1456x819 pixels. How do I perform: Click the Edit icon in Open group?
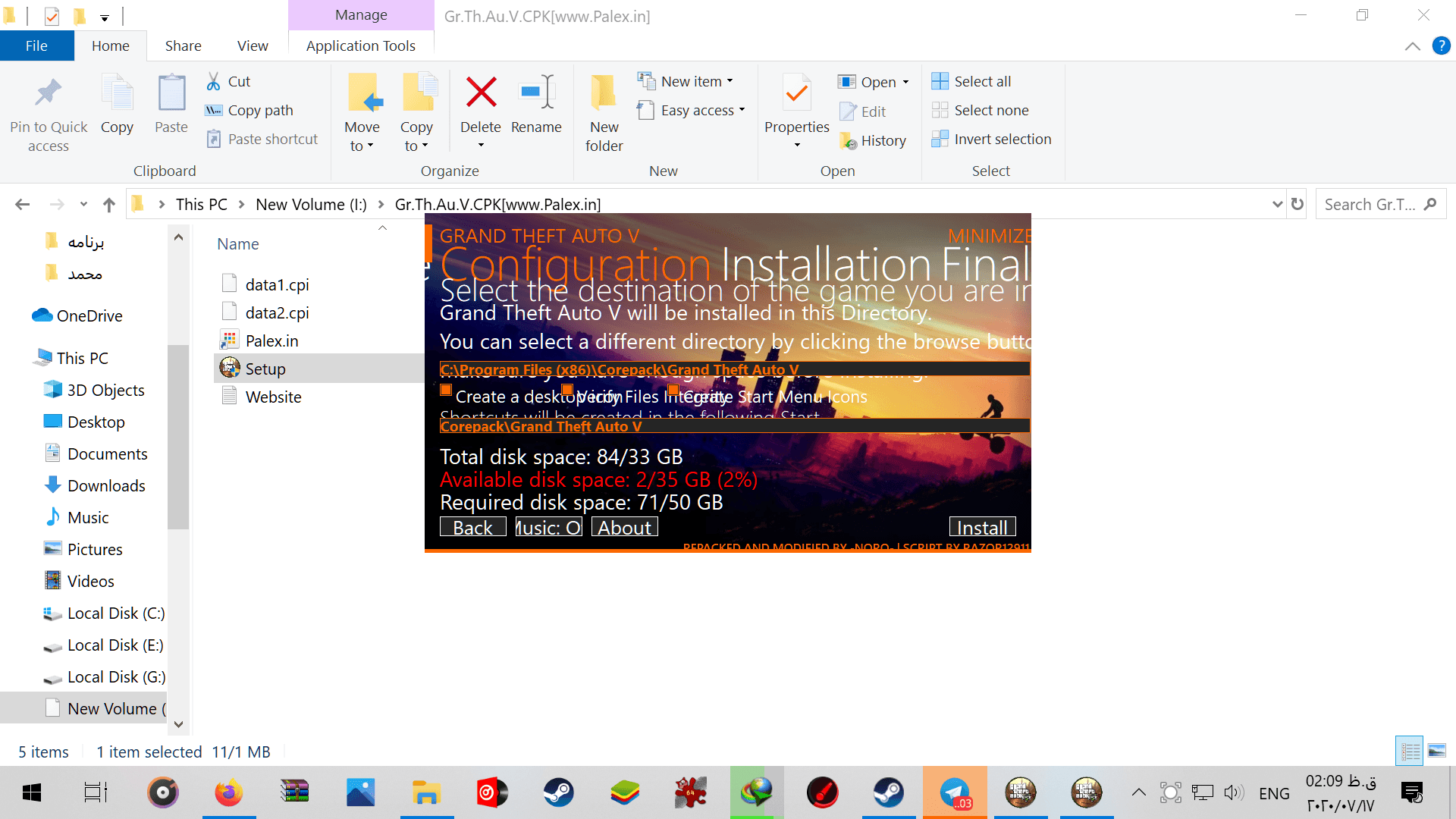848,111
